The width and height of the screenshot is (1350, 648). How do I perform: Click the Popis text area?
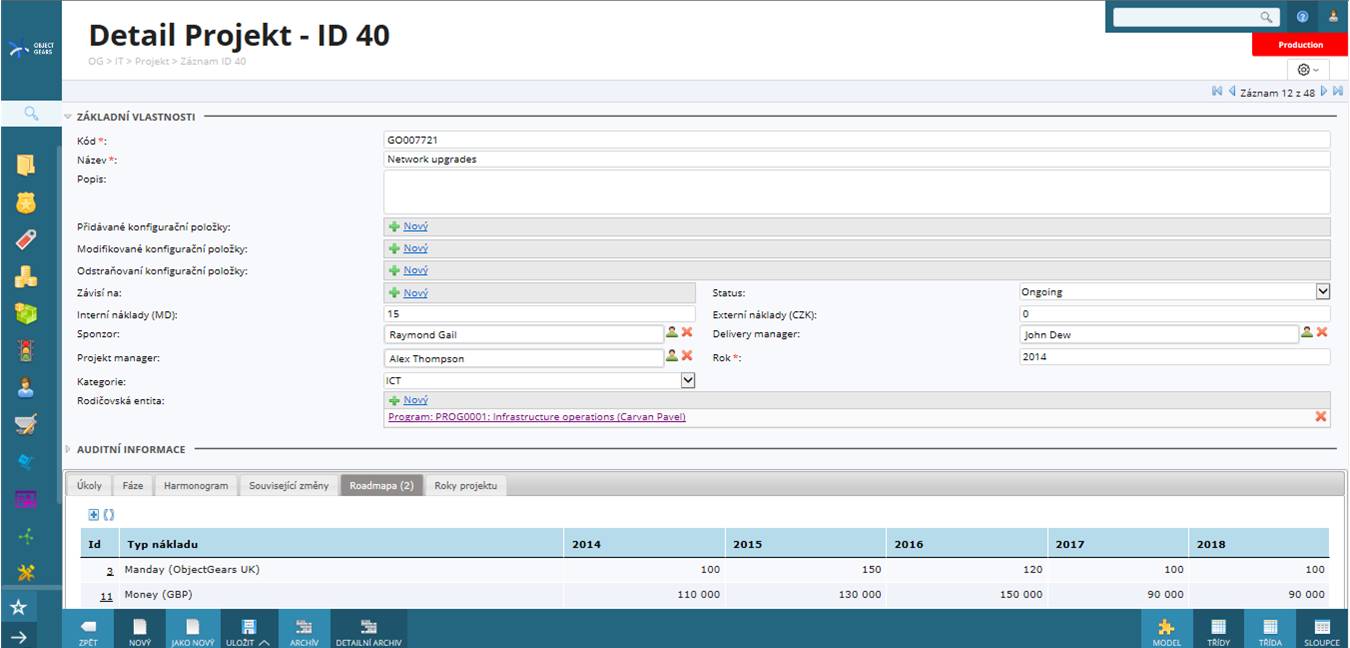[x=857, y=192]
